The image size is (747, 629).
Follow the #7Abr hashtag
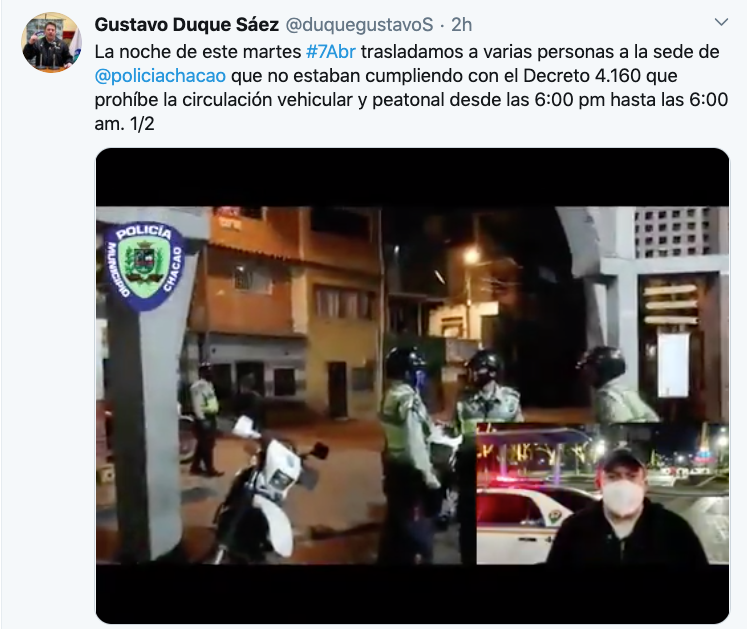click(x=331, y=51)
